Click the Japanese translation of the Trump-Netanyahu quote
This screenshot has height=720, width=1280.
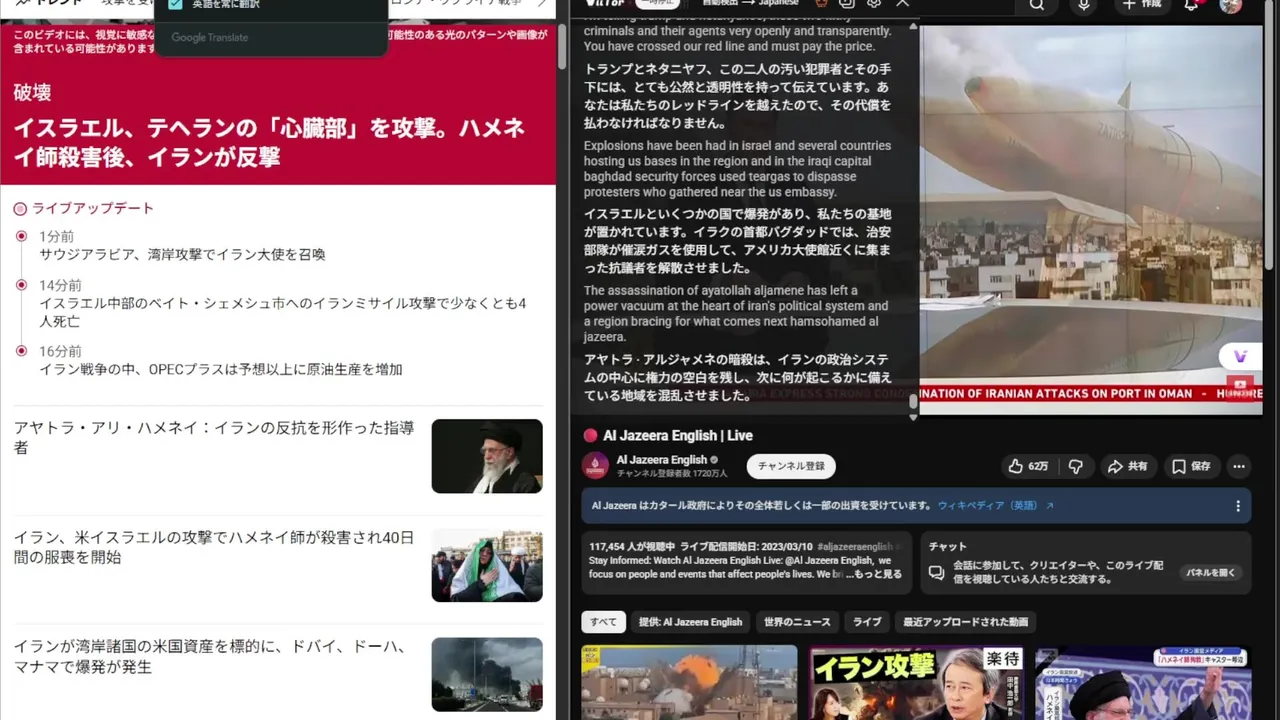738,96
